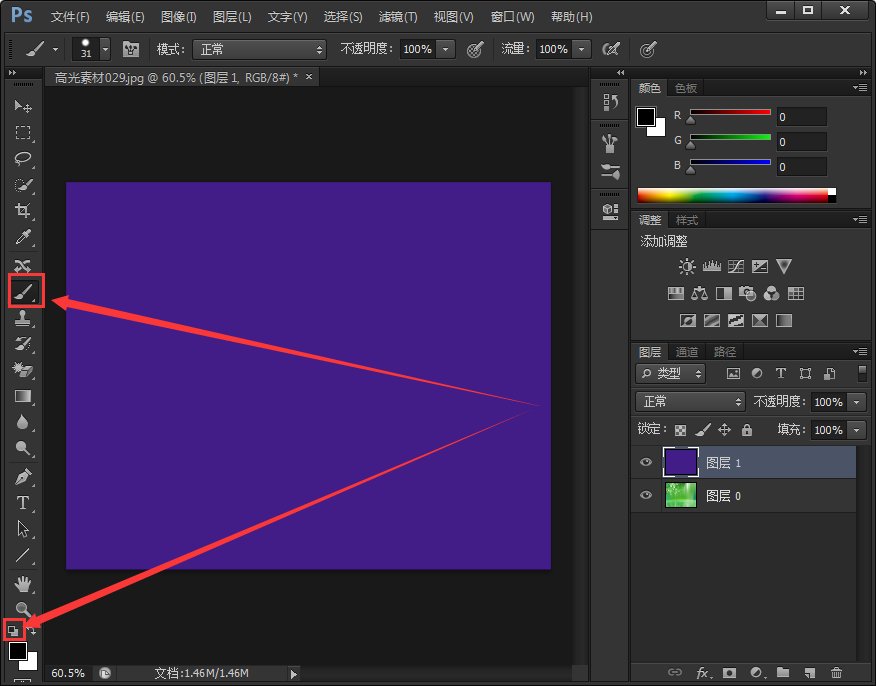Toggle visibility of layer 图层 0

tap(646, 496)
